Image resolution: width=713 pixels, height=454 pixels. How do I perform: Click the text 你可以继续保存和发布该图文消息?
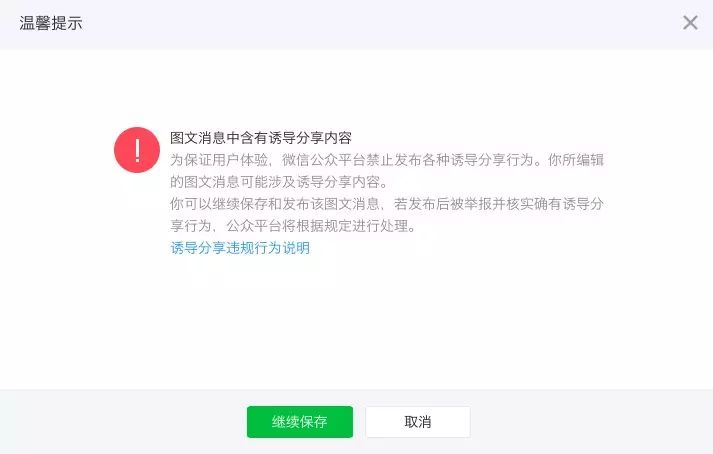pyautogui.click(x=275, y=204)
